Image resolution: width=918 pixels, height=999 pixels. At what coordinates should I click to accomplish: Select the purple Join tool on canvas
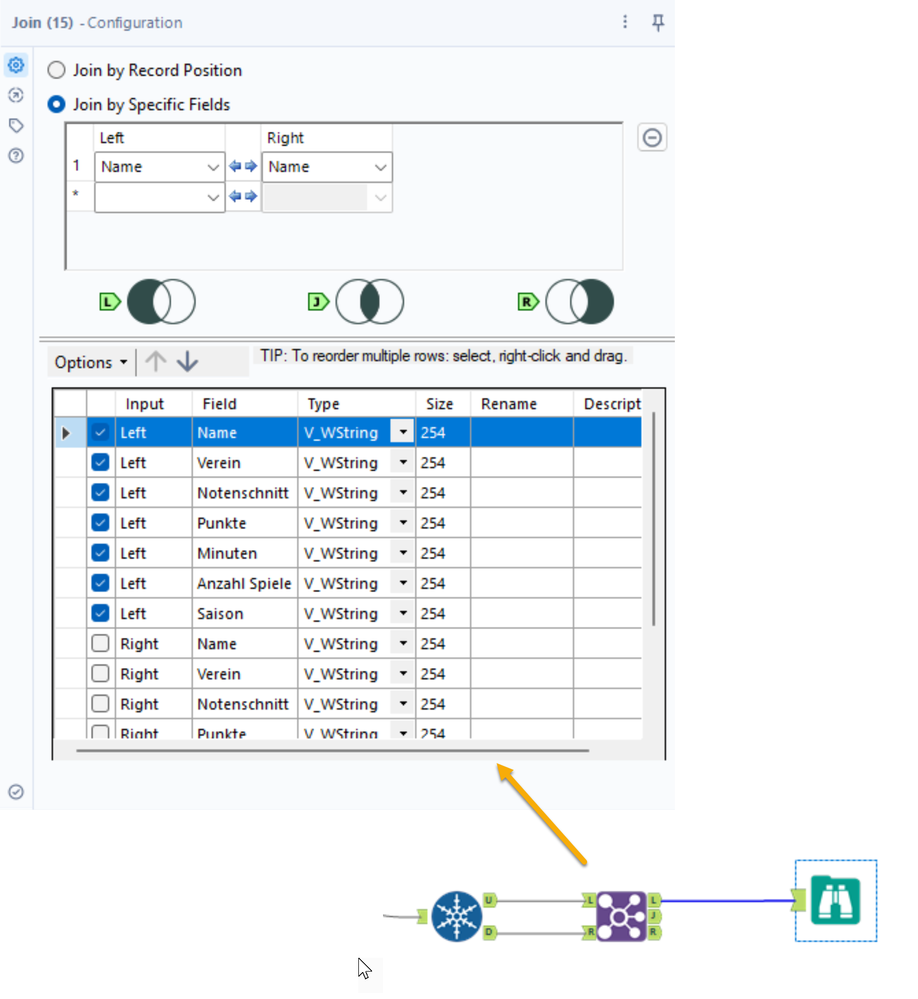[621, 916]
